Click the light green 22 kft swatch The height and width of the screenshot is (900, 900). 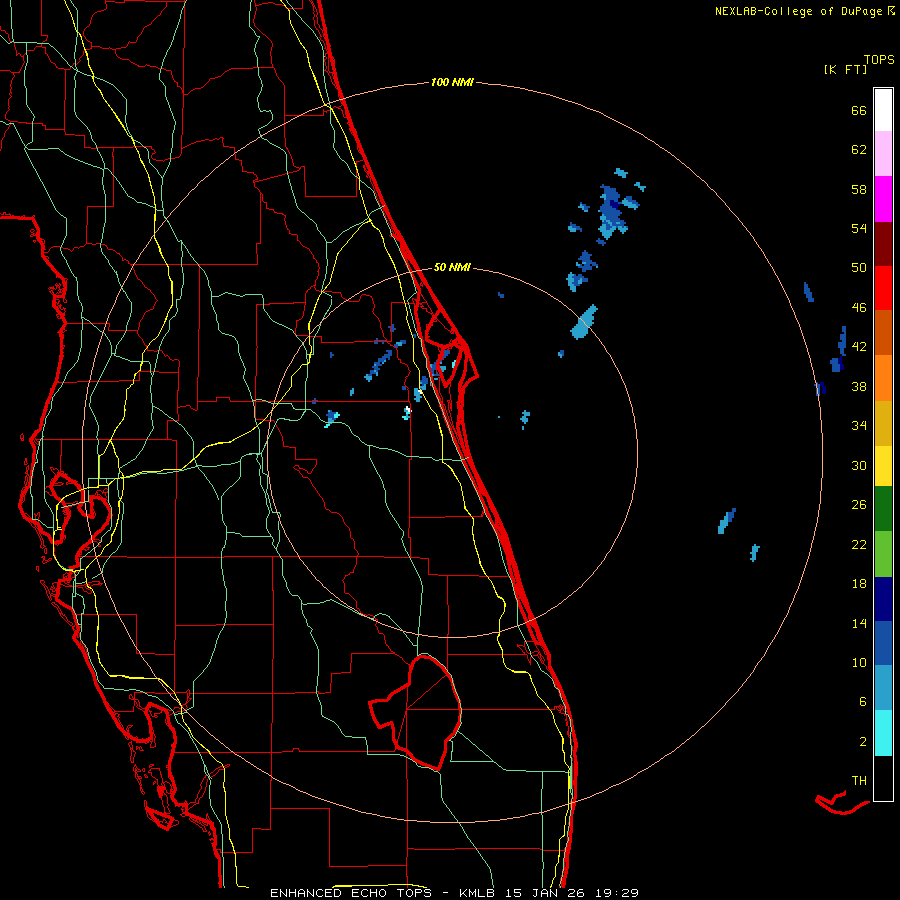point(883,554)
